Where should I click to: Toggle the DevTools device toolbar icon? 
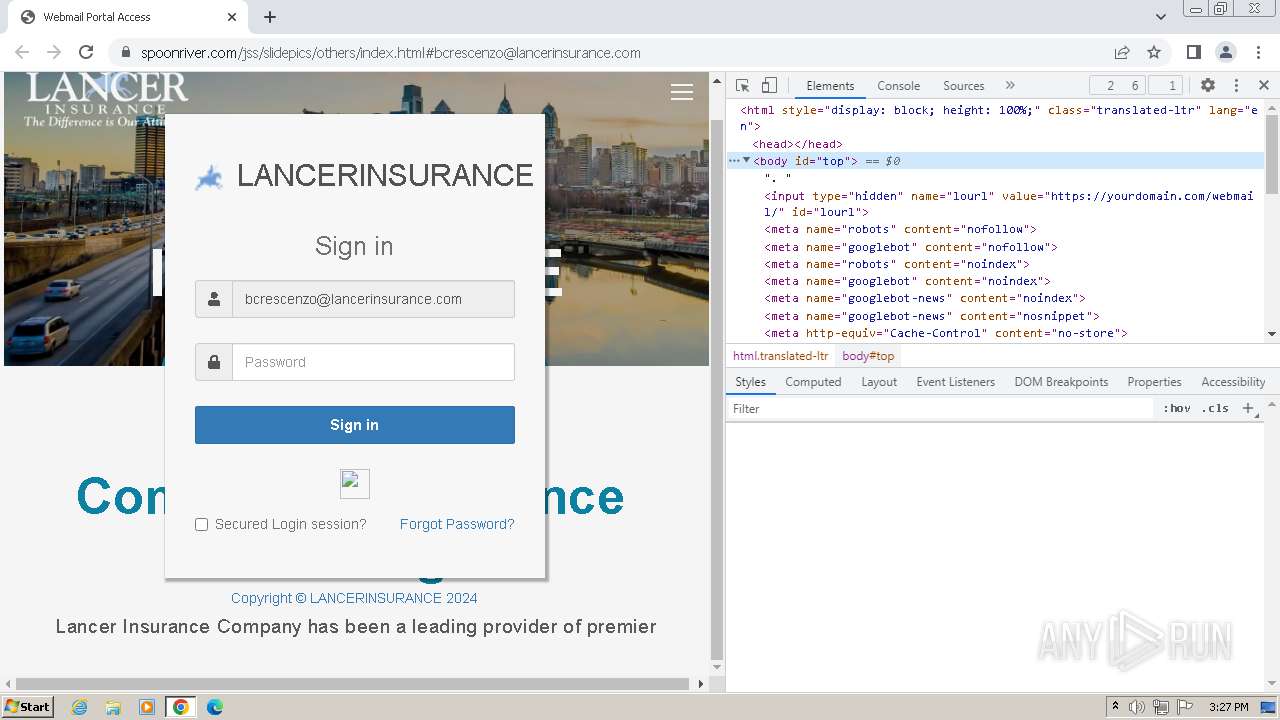point(769,85)
